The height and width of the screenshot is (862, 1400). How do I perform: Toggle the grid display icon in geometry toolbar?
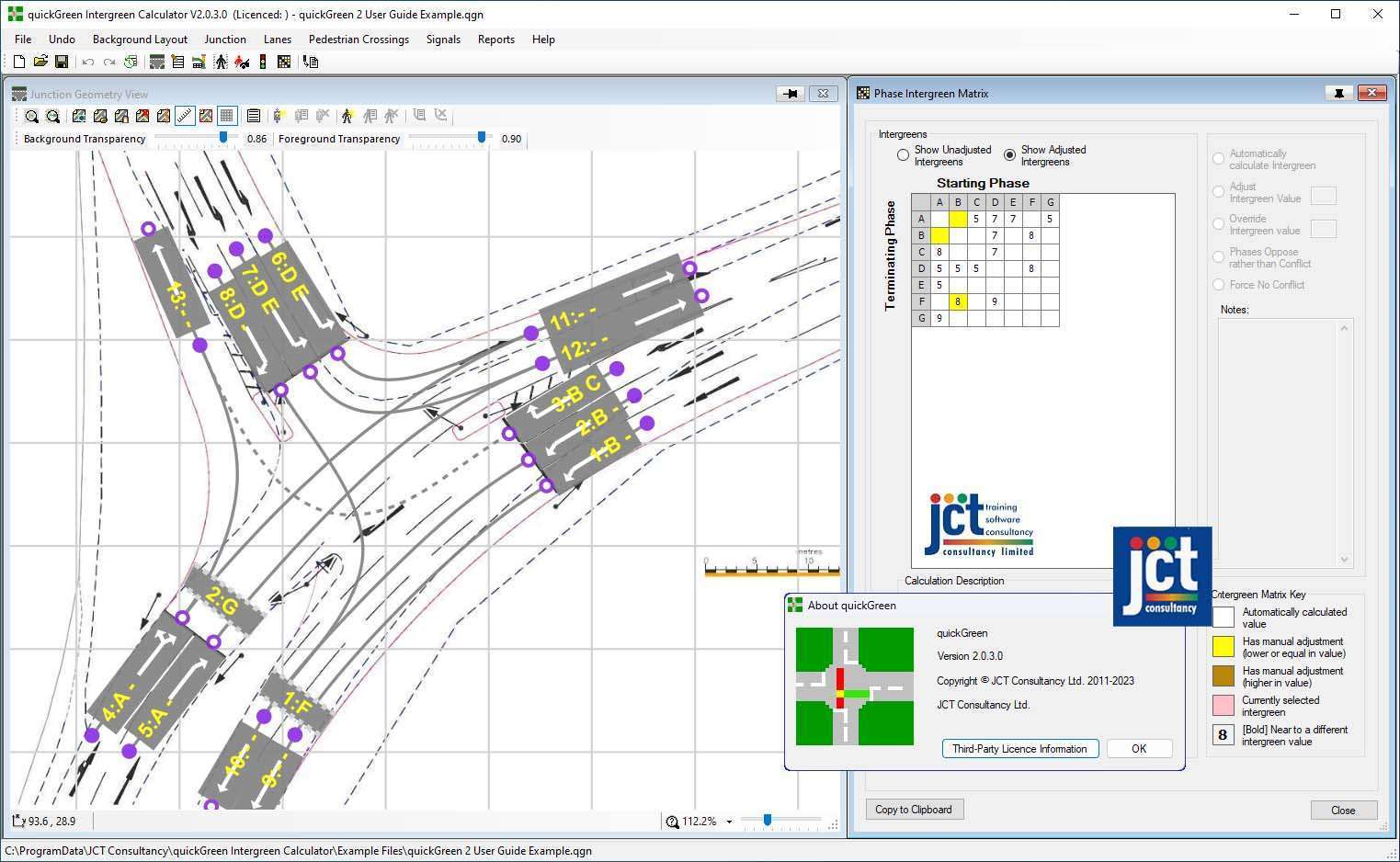click(227, 116)
